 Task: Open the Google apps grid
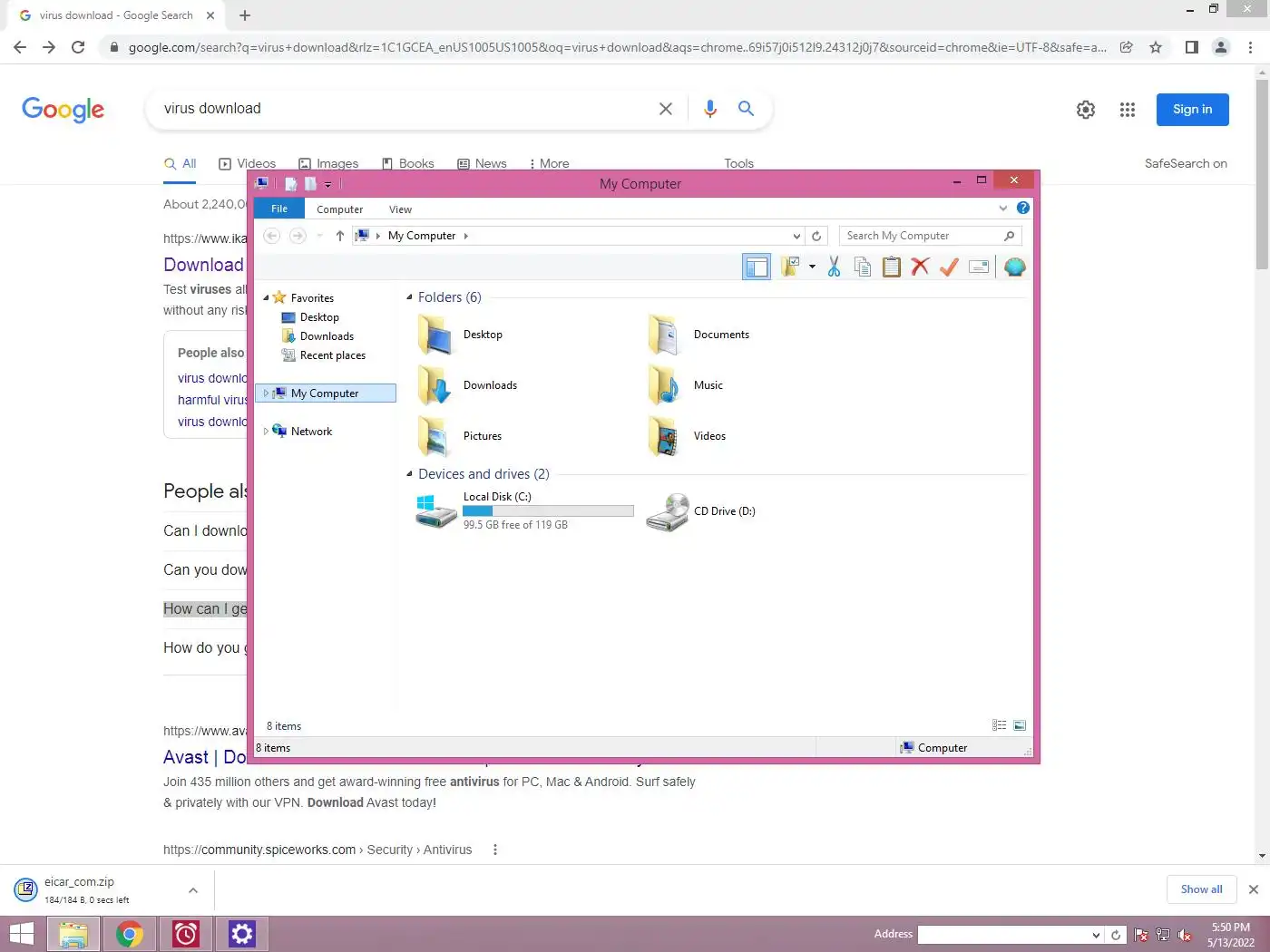[1128, 110]
